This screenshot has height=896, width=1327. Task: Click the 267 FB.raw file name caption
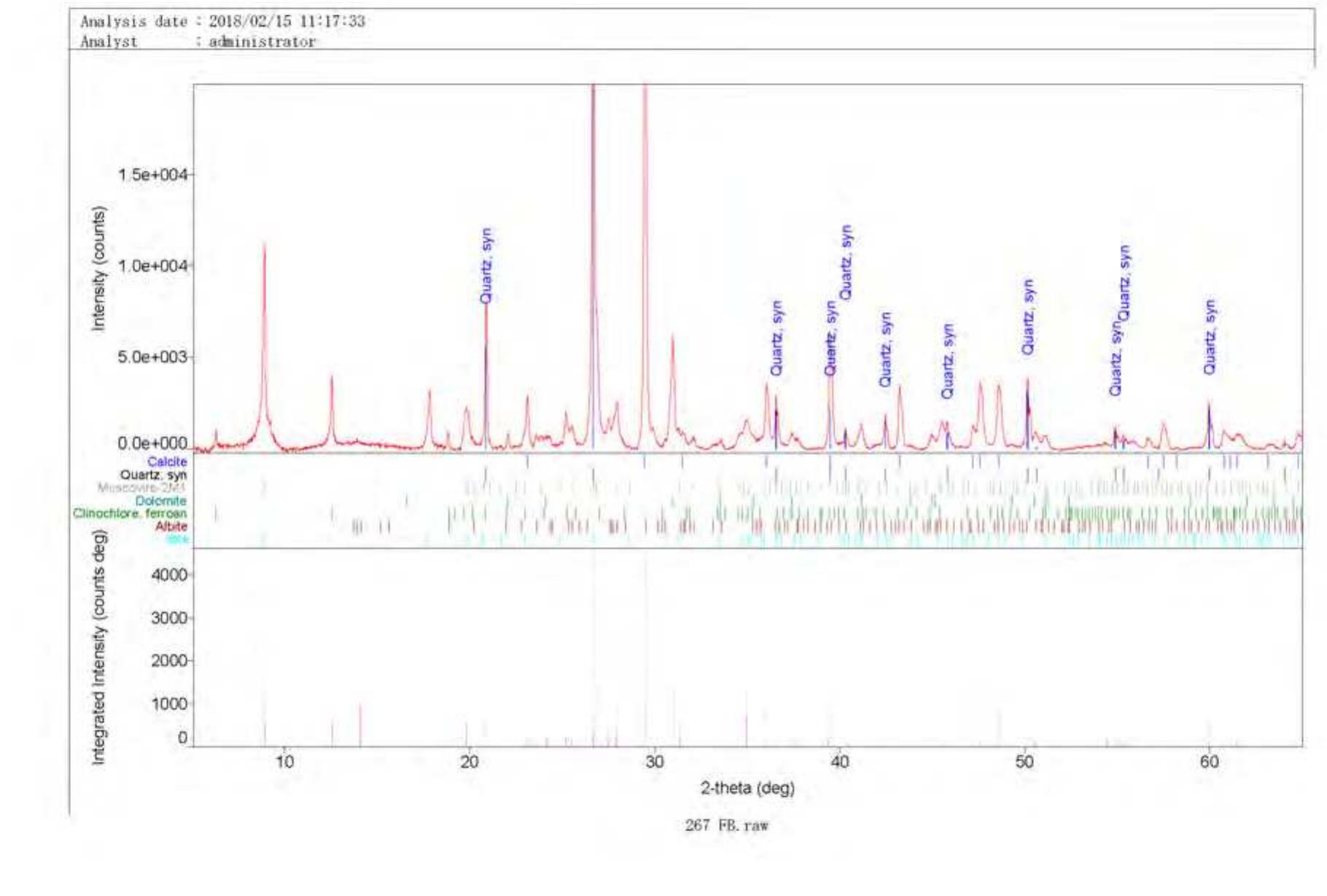coord(726,826)
